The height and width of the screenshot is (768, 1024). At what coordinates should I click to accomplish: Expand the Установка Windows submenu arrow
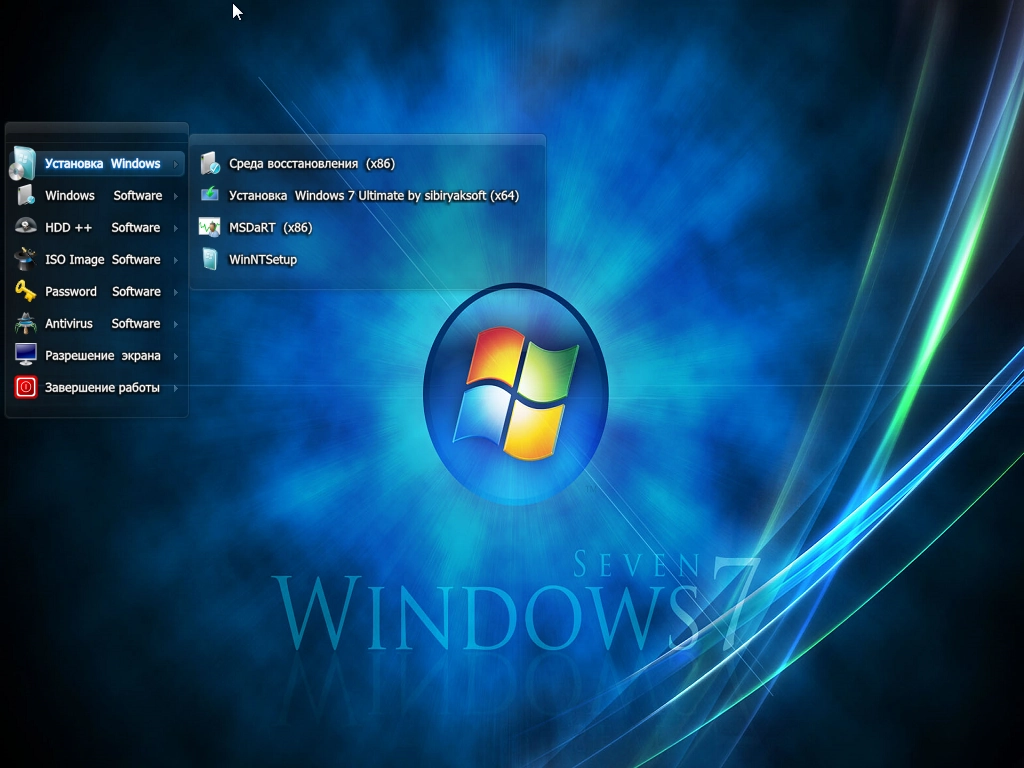tap(175, 164)
